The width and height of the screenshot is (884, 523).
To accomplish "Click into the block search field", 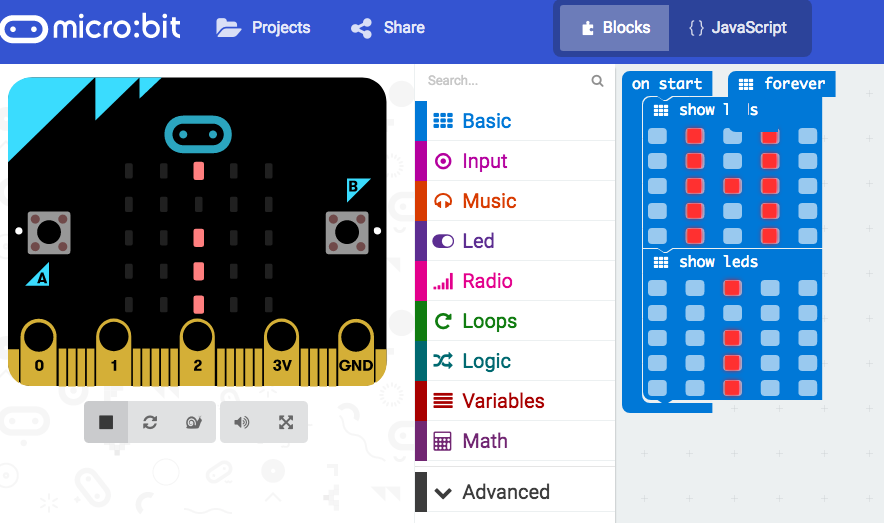I will coord(505,81).
